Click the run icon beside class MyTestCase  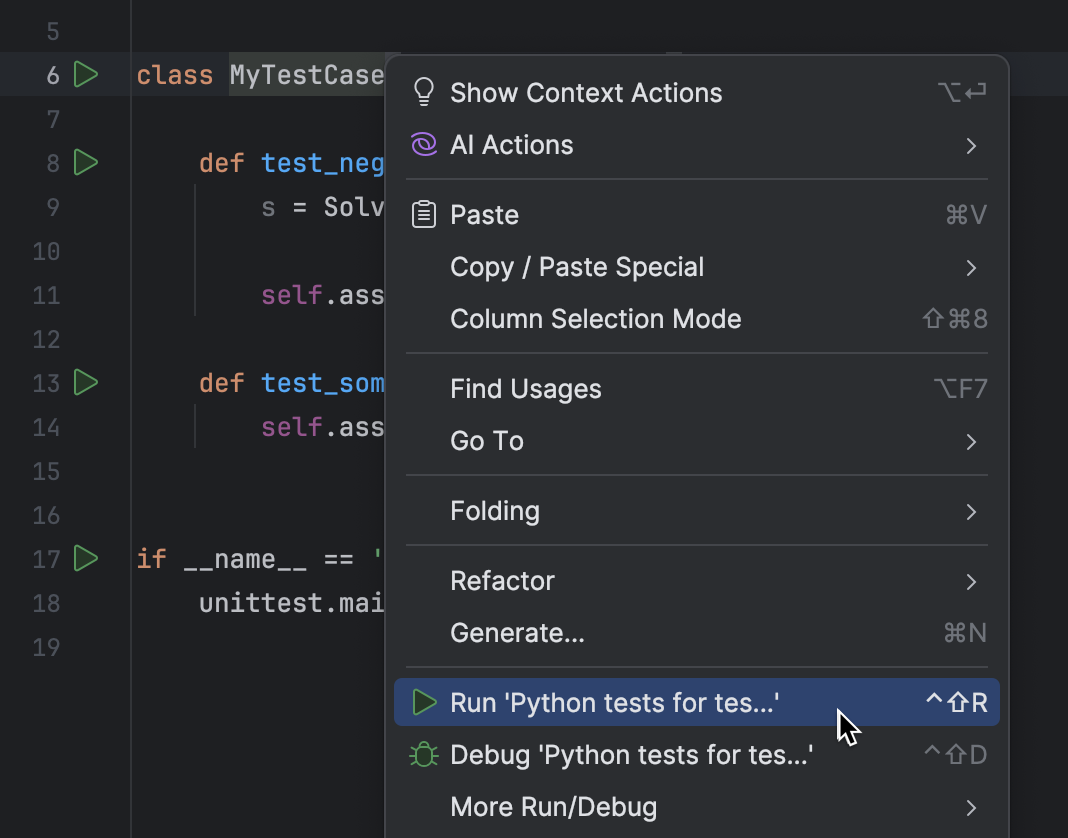(86, 74)
